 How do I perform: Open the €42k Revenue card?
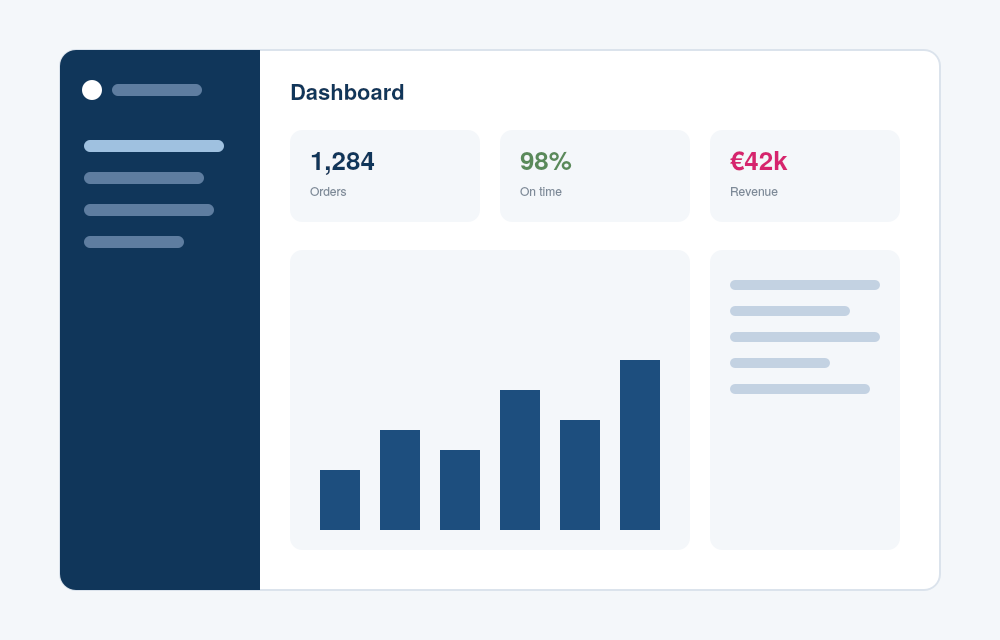click(x=805, y=176)
